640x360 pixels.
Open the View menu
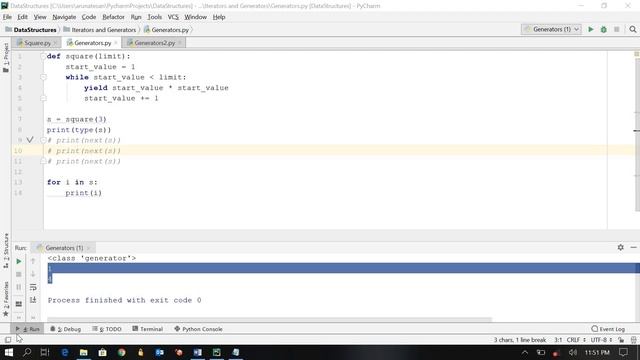(40, 17)
